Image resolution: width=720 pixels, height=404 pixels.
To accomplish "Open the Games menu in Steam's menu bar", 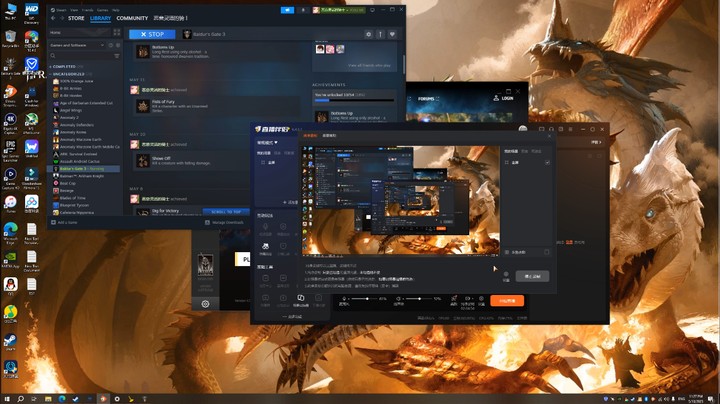I will click(x=102, y=10).
